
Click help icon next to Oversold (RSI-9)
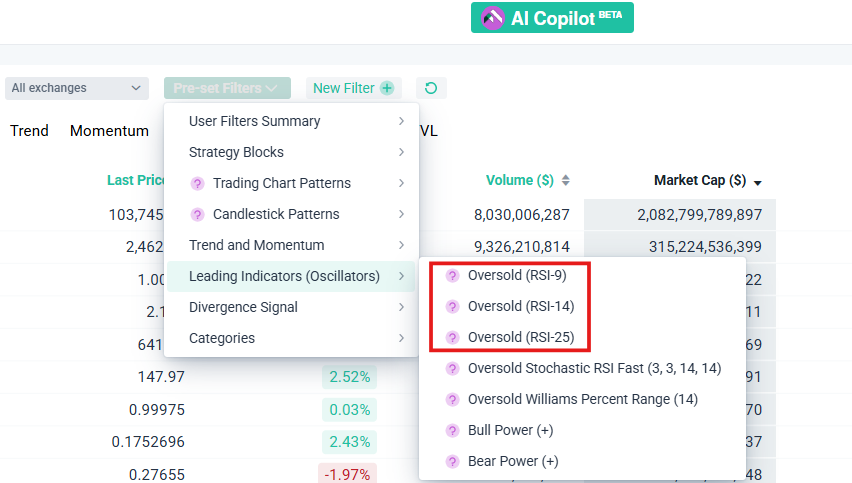[x=452, y=276]
